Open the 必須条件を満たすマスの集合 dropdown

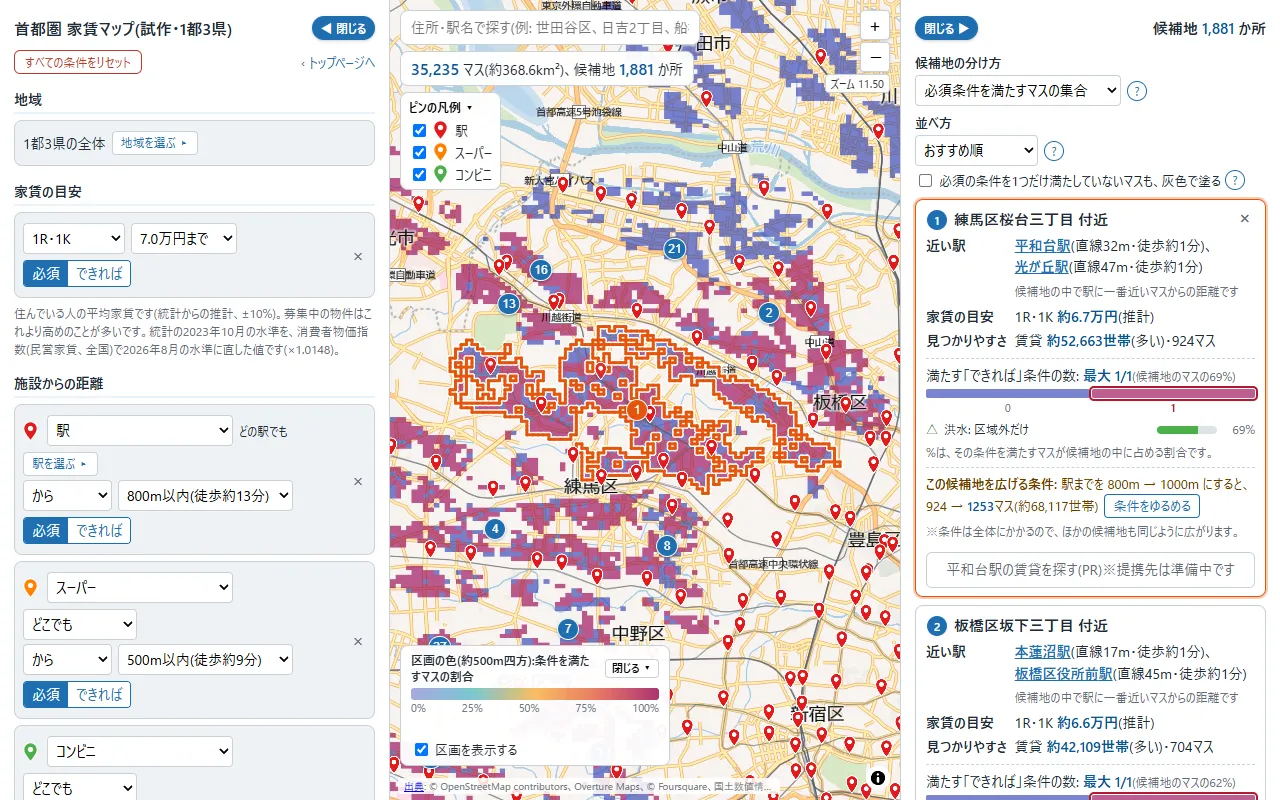pos(1017,91)
